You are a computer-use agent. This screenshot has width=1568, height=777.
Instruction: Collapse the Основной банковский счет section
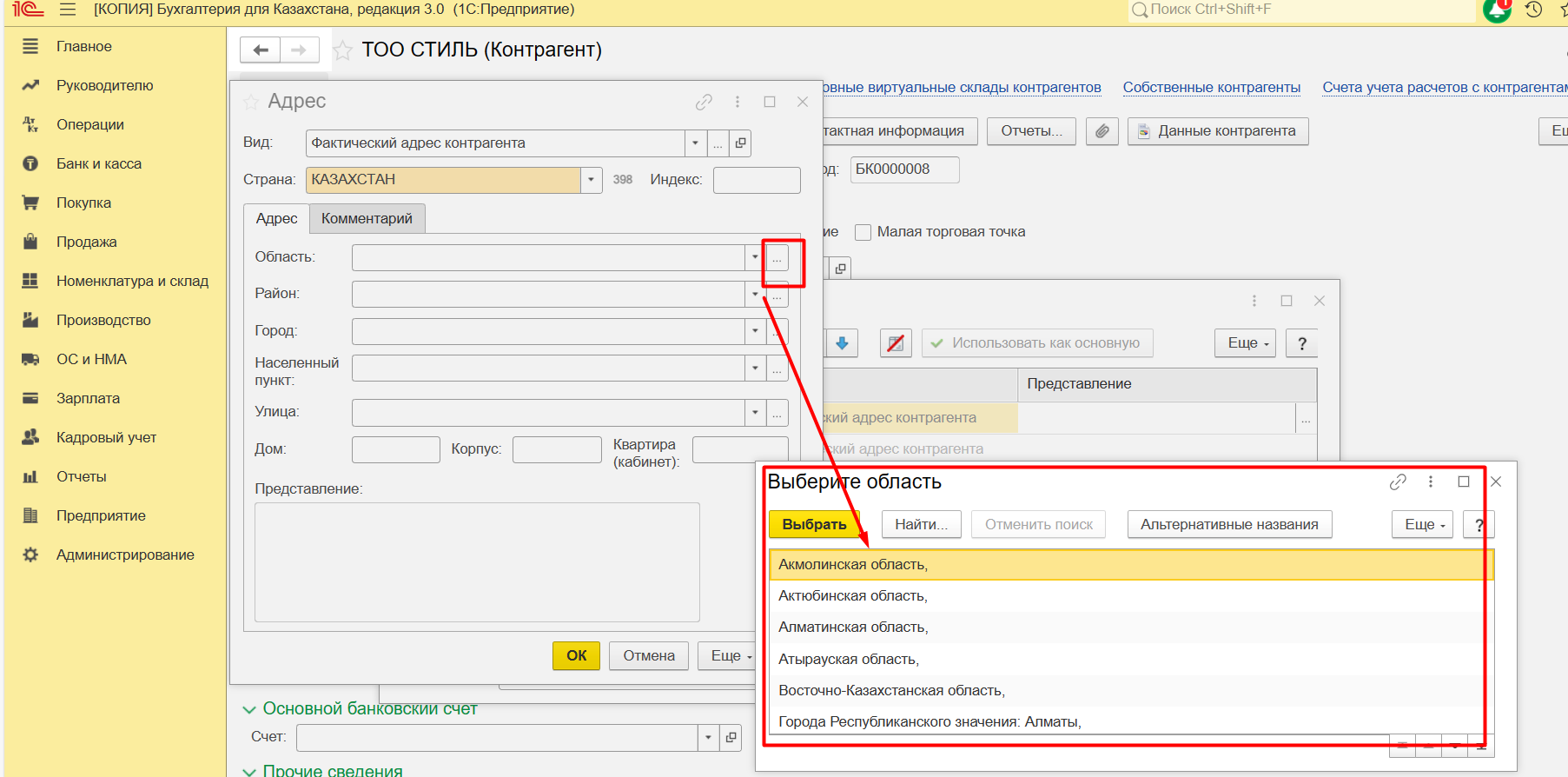249,709
